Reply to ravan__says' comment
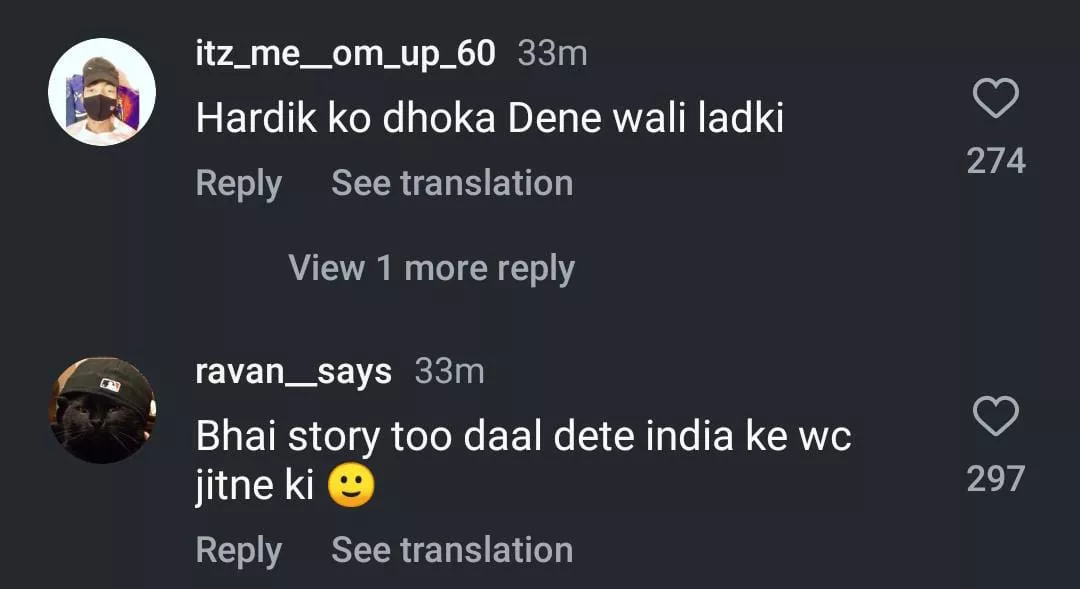Viewport: 1080px width, 589px height. [238, 549]
